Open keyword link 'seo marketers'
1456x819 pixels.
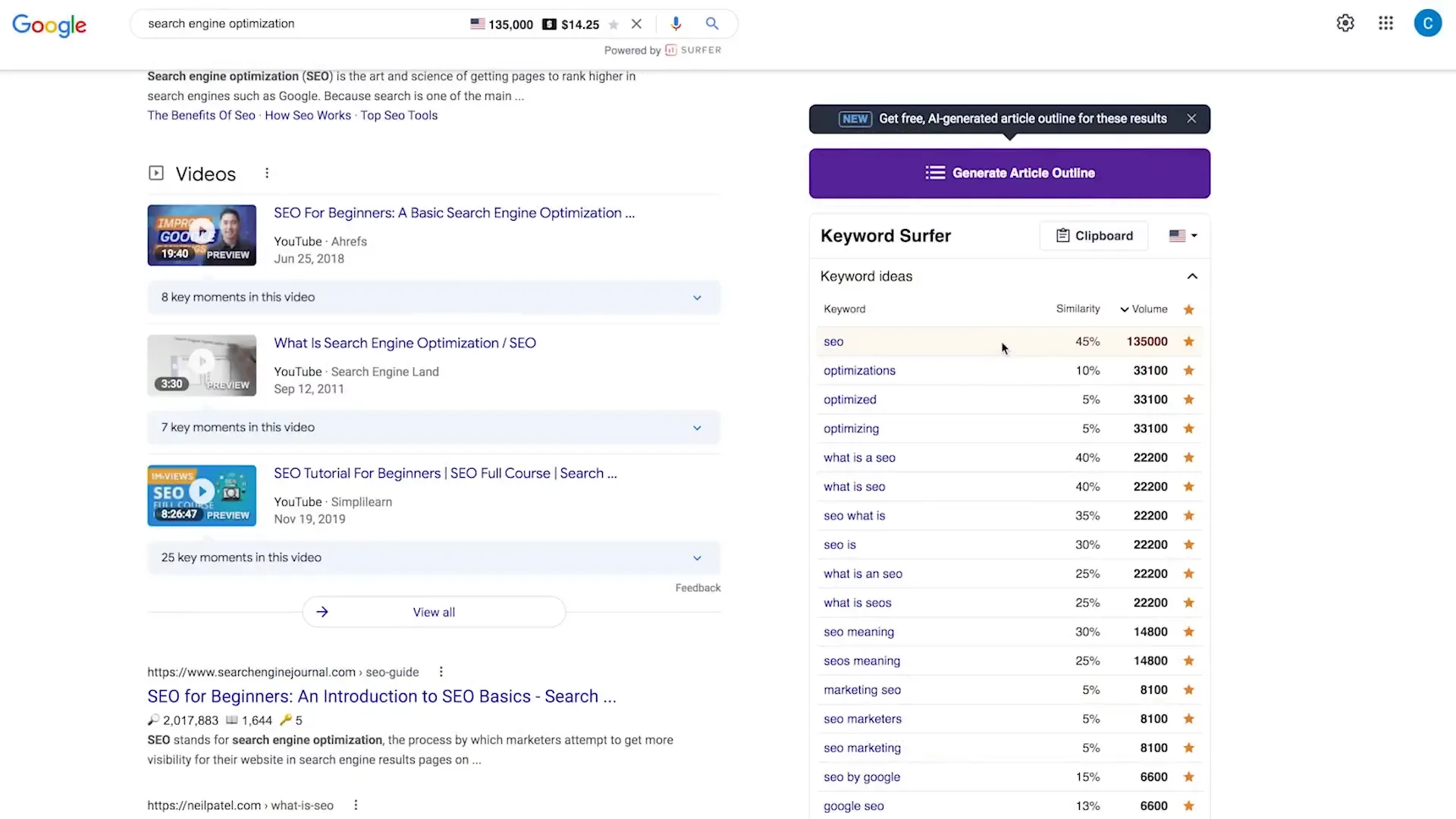click(863, 719)
